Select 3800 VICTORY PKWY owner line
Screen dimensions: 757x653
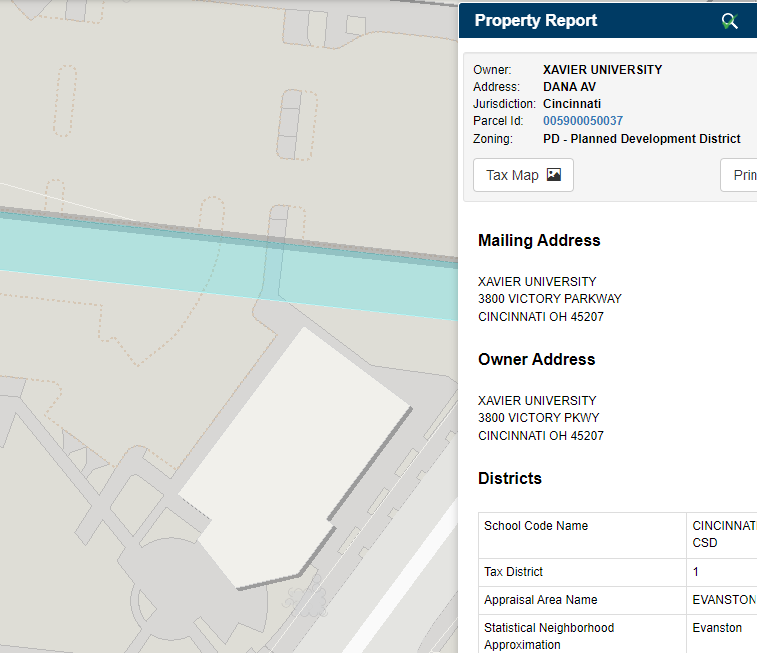(539, 418)
